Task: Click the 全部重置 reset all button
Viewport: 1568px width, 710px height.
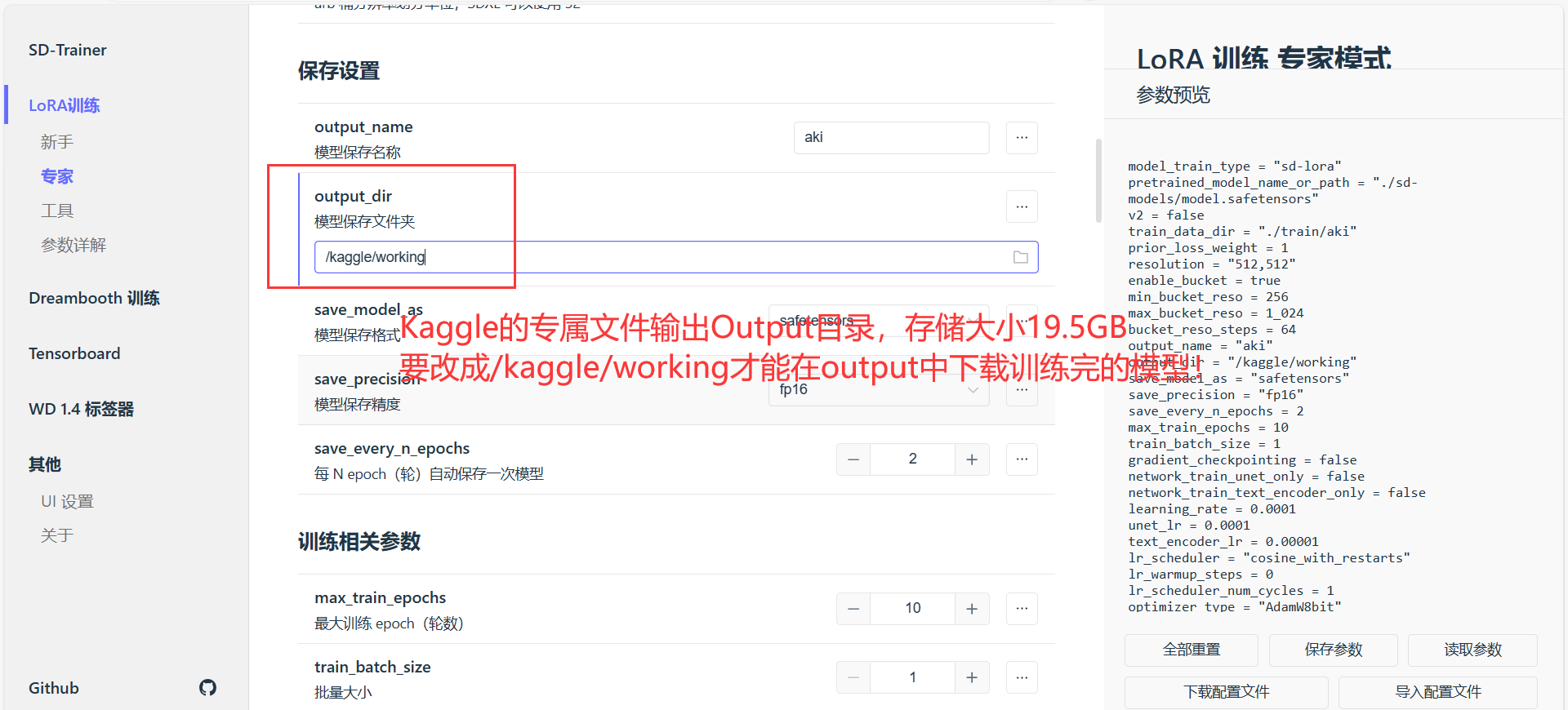Action: coord(1191,650)
